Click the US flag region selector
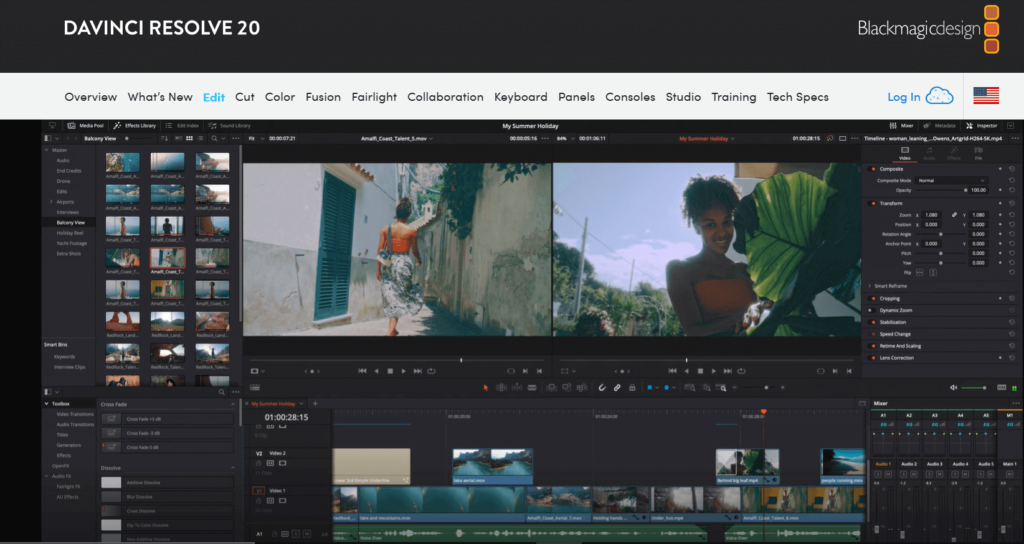Screen dimensions: 1024x544 pyautogui.click(x=986, y=96)
